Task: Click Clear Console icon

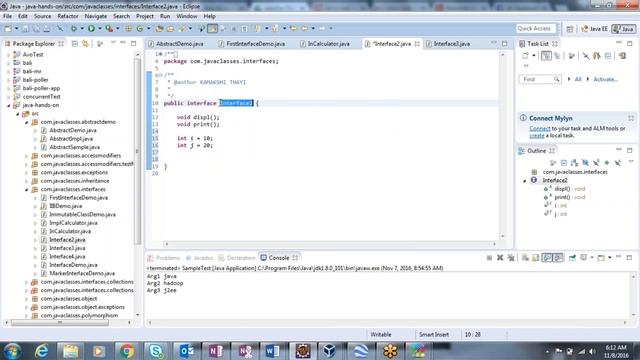Action: (525, 258)
